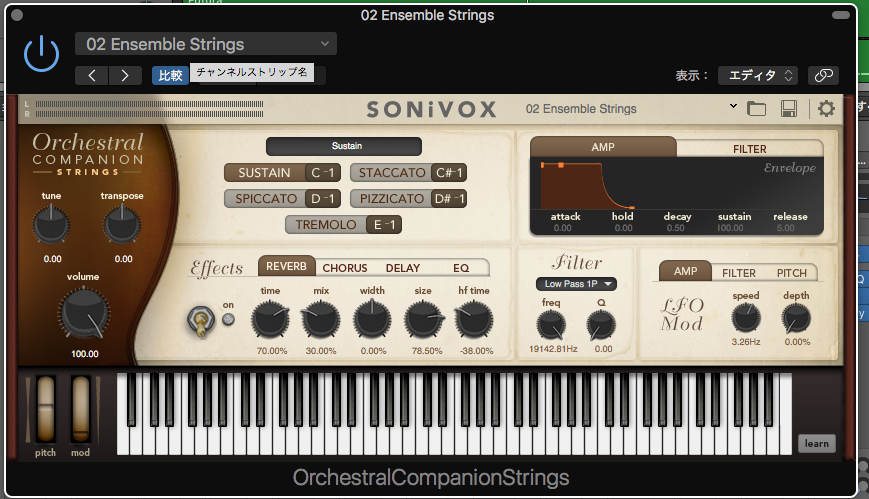Go to previous preset with left arrow
This screenshot has width=869, height=499.
92,75
